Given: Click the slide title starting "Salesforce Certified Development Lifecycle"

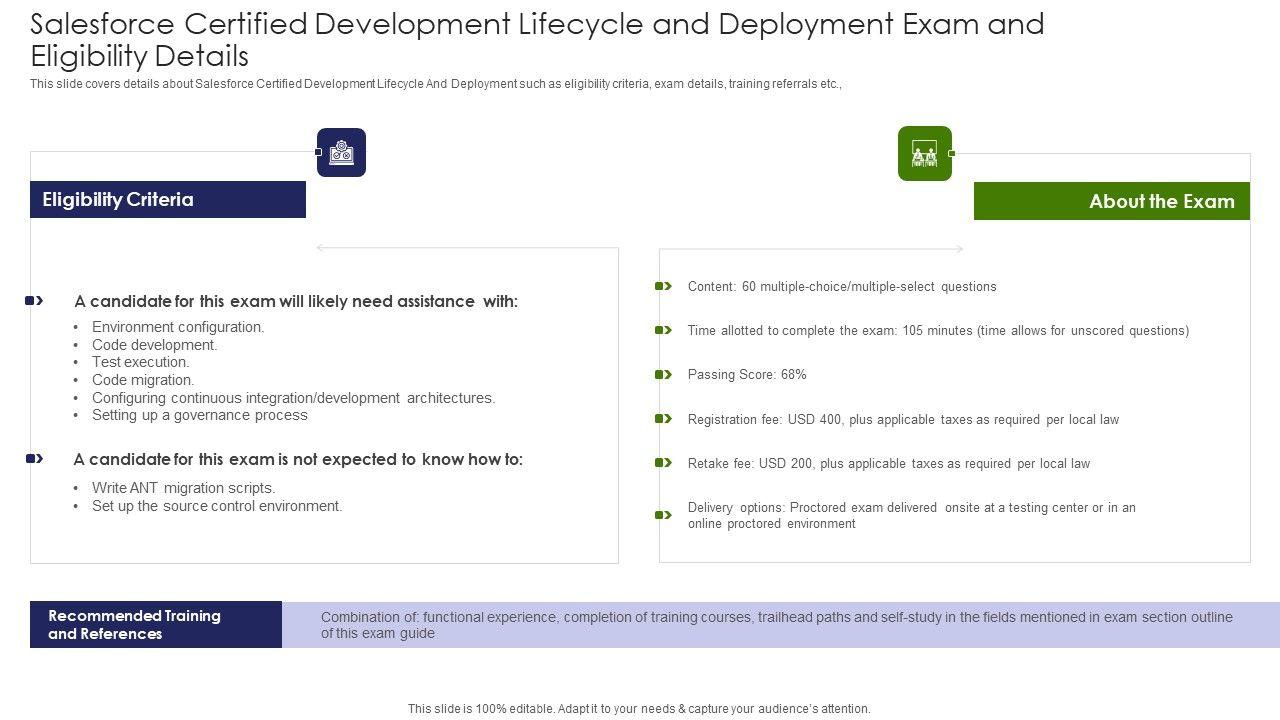Looking at the screenshot, I should pyautogui.click(x=538, y=39).
